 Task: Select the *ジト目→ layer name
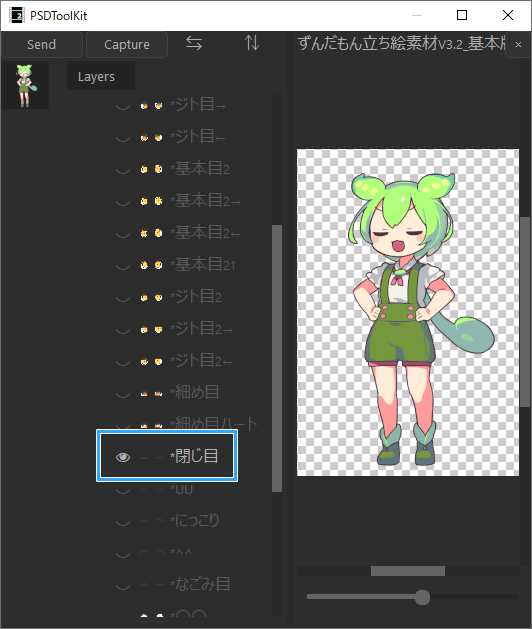[198, 104]
